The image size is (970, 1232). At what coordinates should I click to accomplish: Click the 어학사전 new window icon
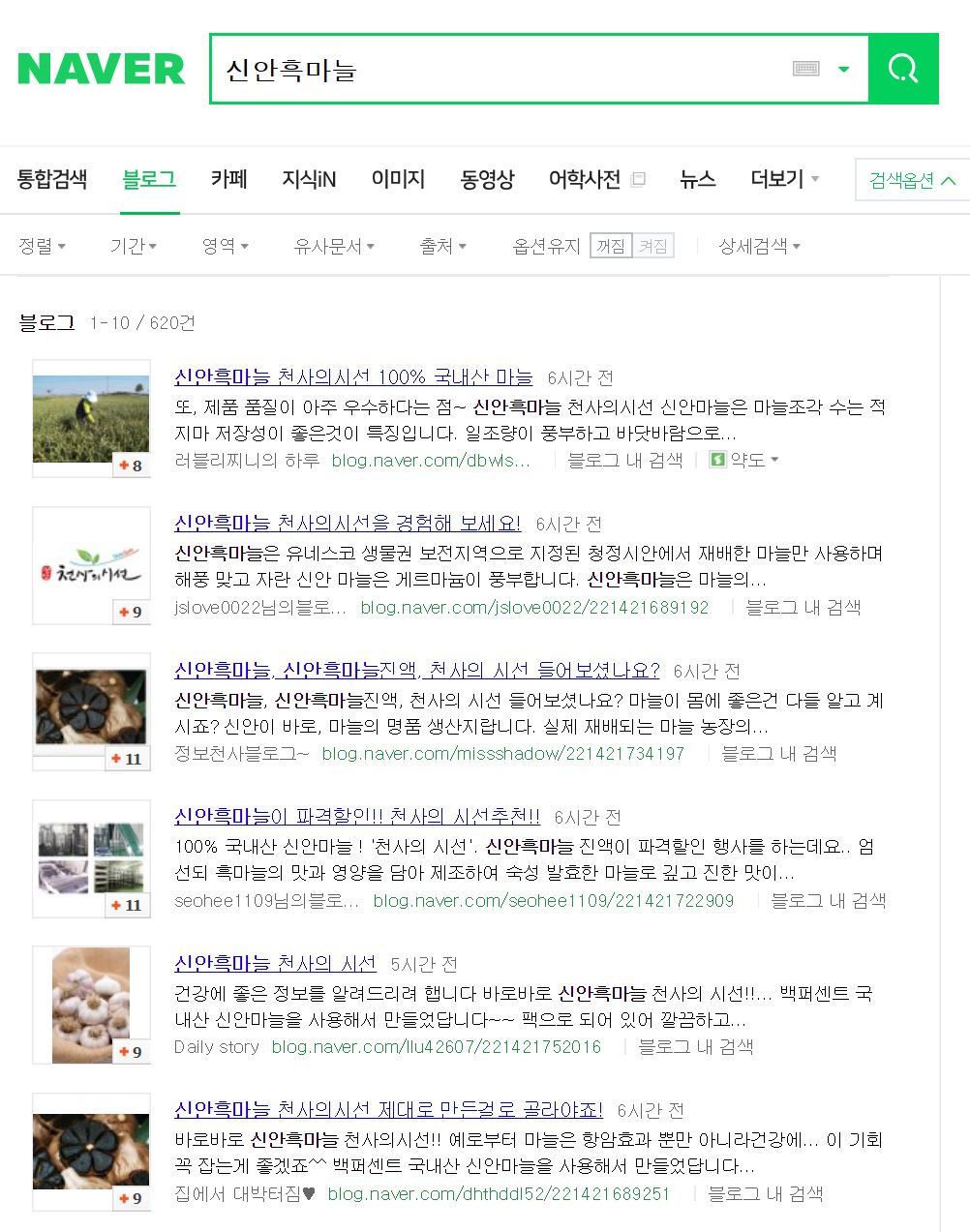(638, 179)
